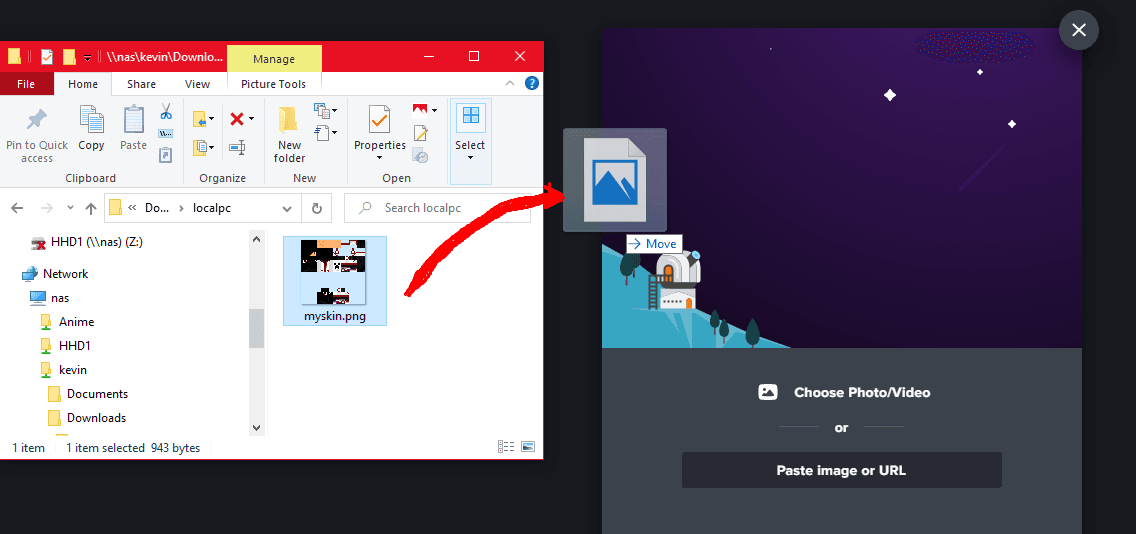Create a New folder from the ribbon
Screen dimensions: 1136x534
pyautogui.click(x=289, y=134)
